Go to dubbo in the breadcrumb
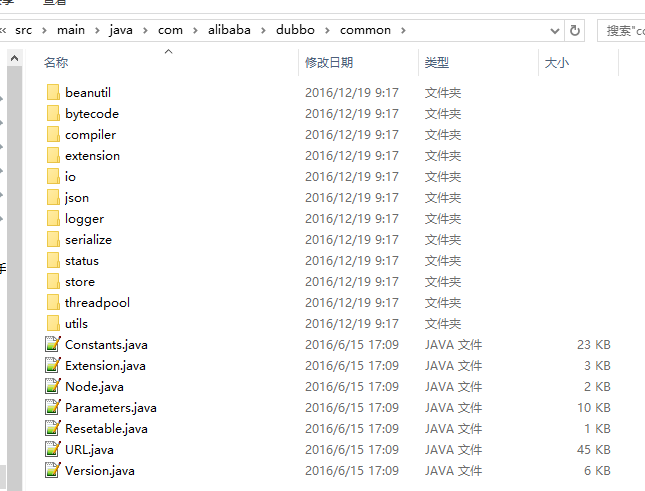 click(295, 30)
